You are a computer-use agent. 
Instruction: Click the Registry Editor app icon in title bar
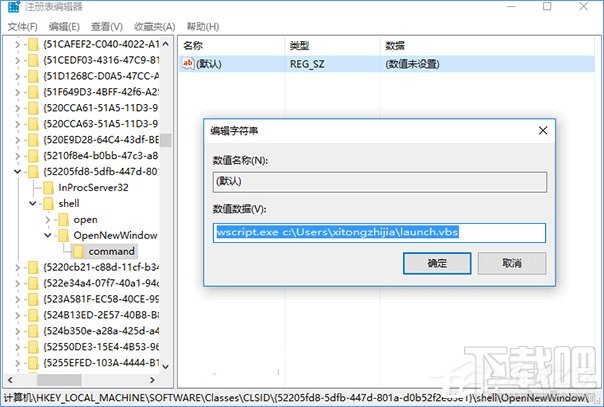[x=13, y=7]
